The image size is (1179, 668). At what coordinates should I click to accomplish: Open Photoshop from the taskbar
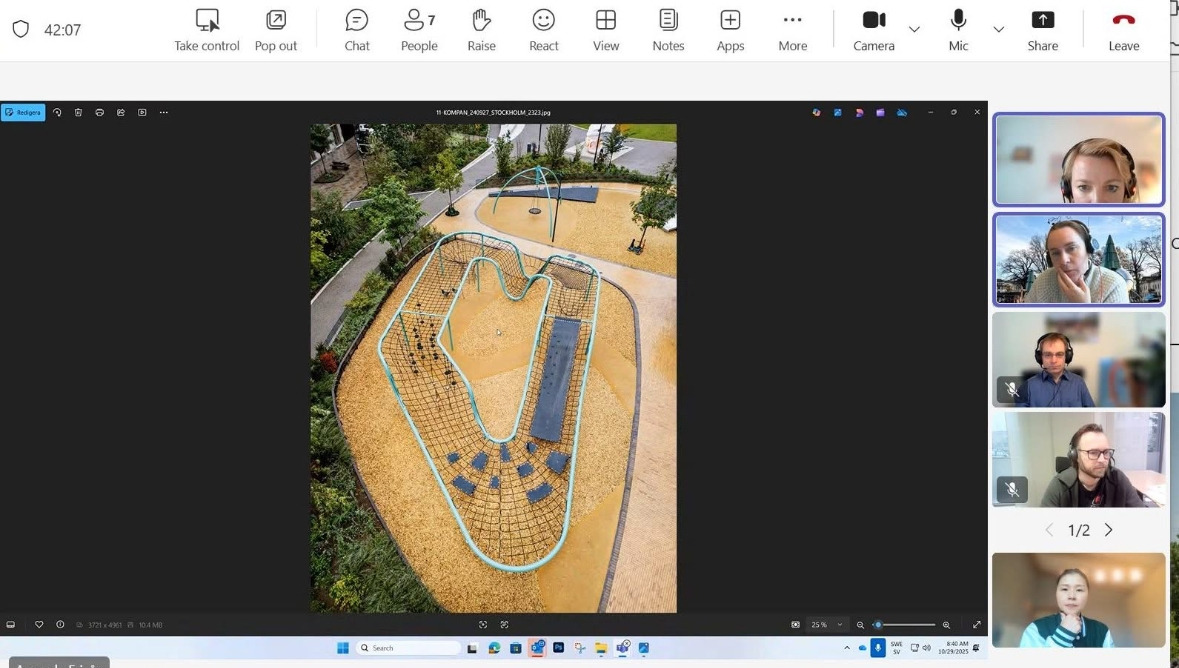coord(559,648)
